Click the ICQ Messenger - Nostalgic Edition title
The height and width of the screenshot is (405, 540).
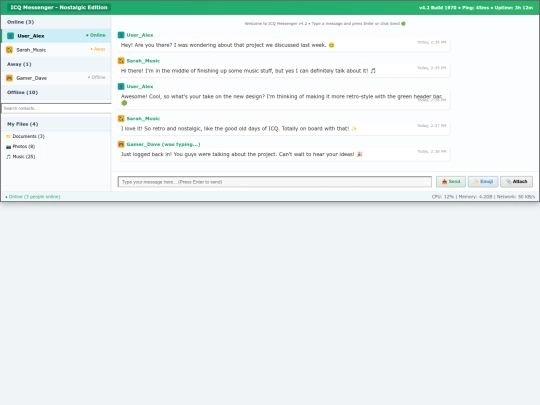pyautogui.click(x=59, y=8)
